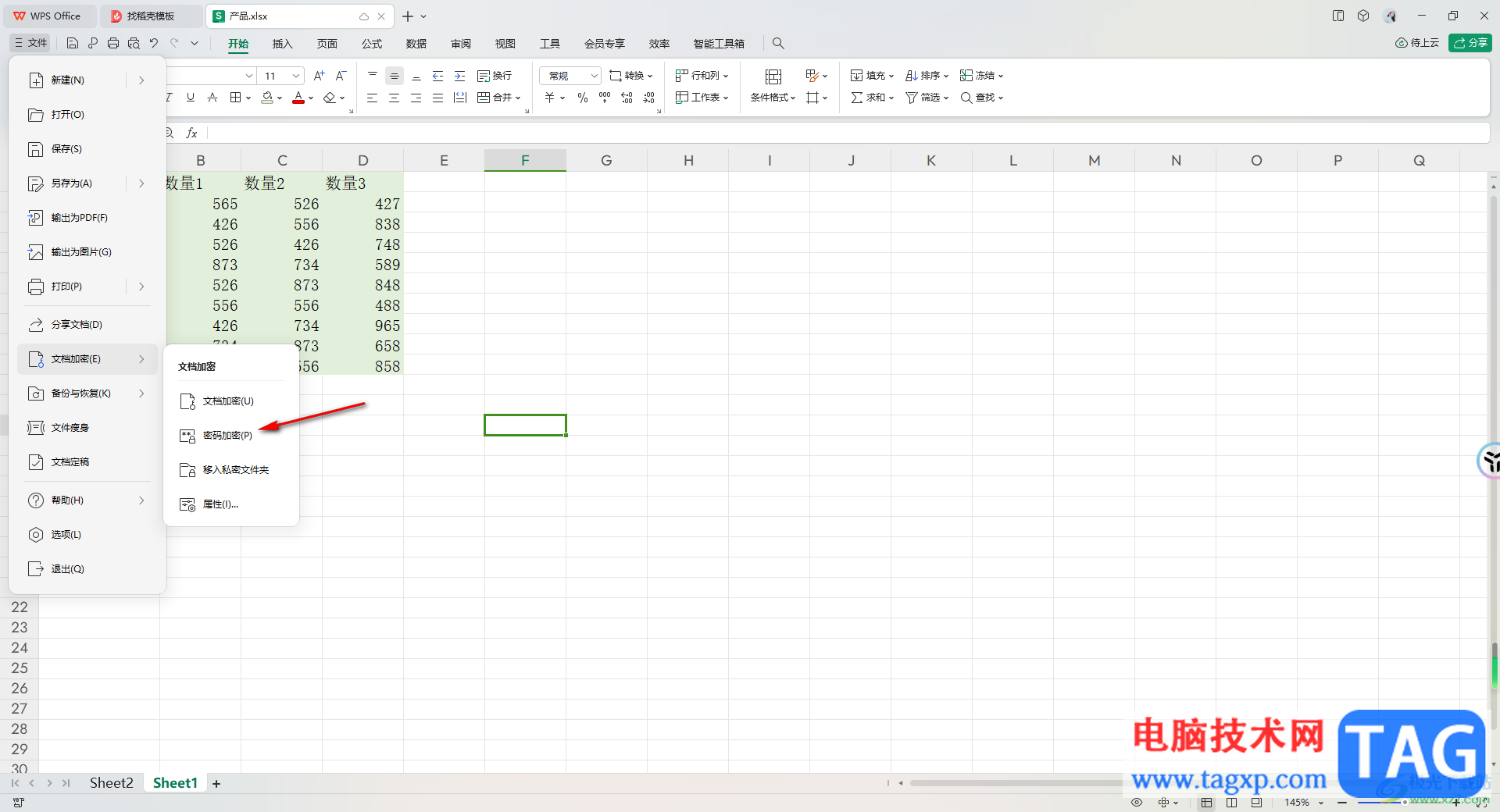Click the fill color bucket swatch
Image resolution: width=1500 pixels, height=812 pixels.
point(268,98)
